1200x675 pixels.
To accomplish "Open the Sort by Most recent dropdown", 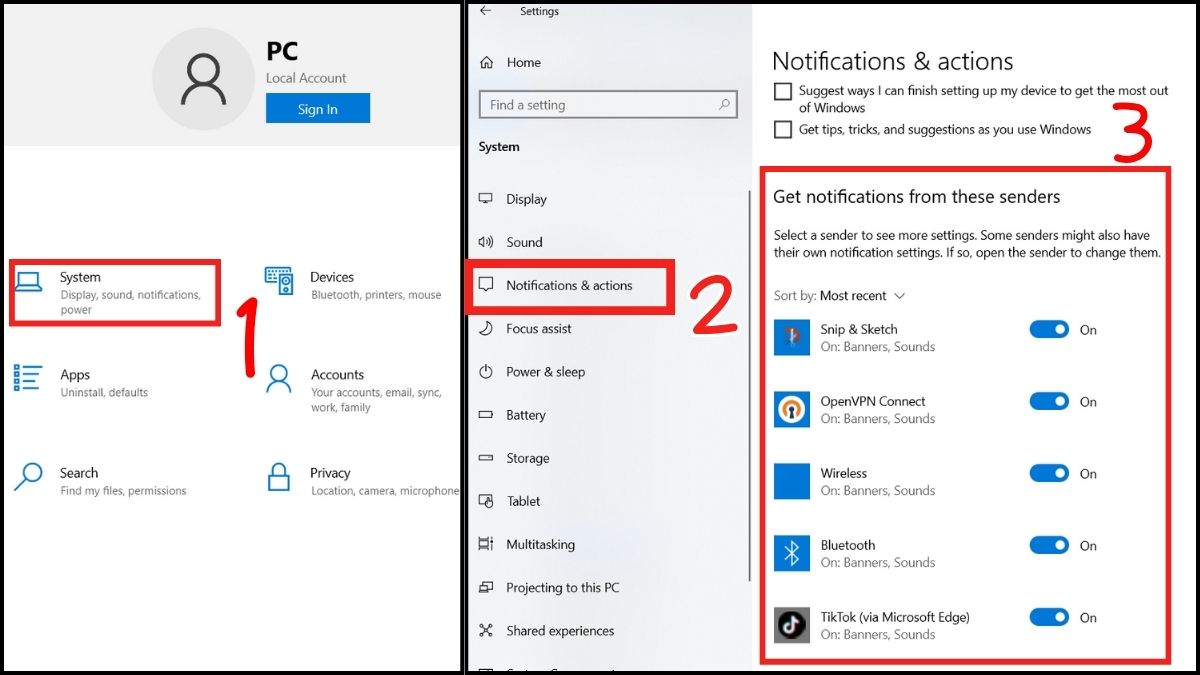I will pyautogui.click(x=862, y=296).
